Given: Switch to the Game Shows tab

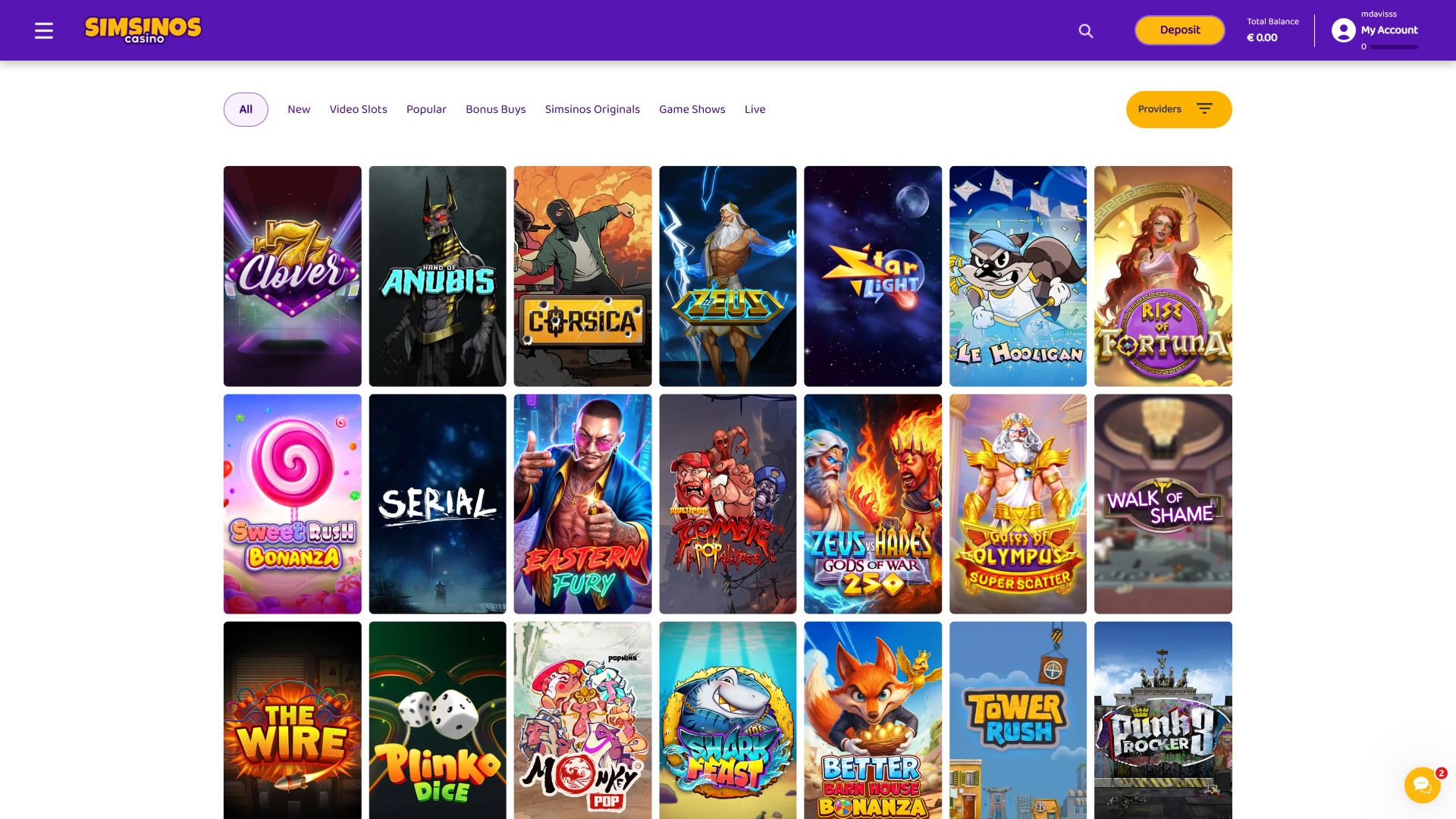Looking at the screenshot, I should click(692, 109).
